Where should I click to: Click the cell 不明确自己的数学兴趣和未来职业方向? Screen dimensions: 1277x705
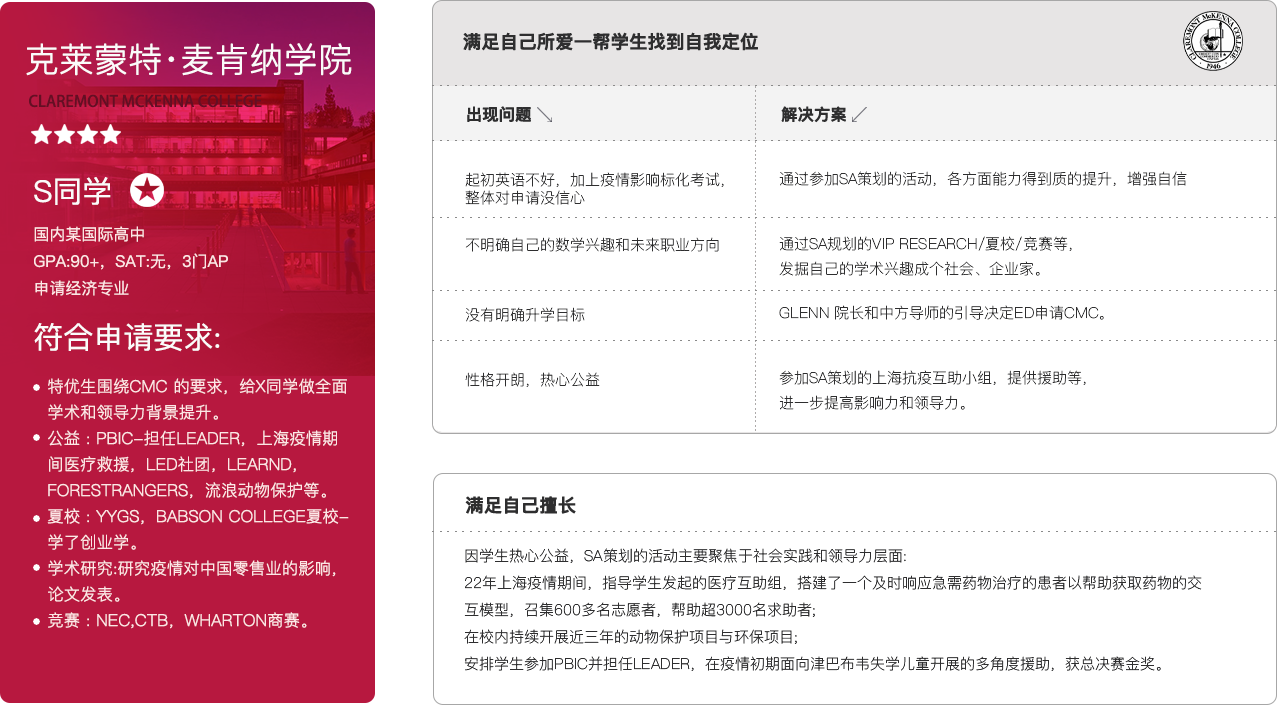[592, 245]
